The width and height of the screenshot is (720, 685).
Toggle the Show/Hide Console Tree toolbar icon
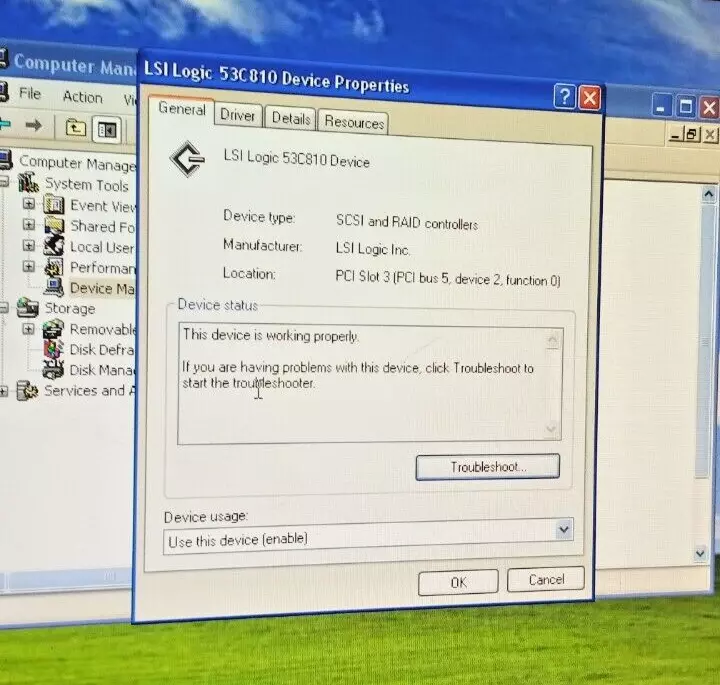point(106,128)
